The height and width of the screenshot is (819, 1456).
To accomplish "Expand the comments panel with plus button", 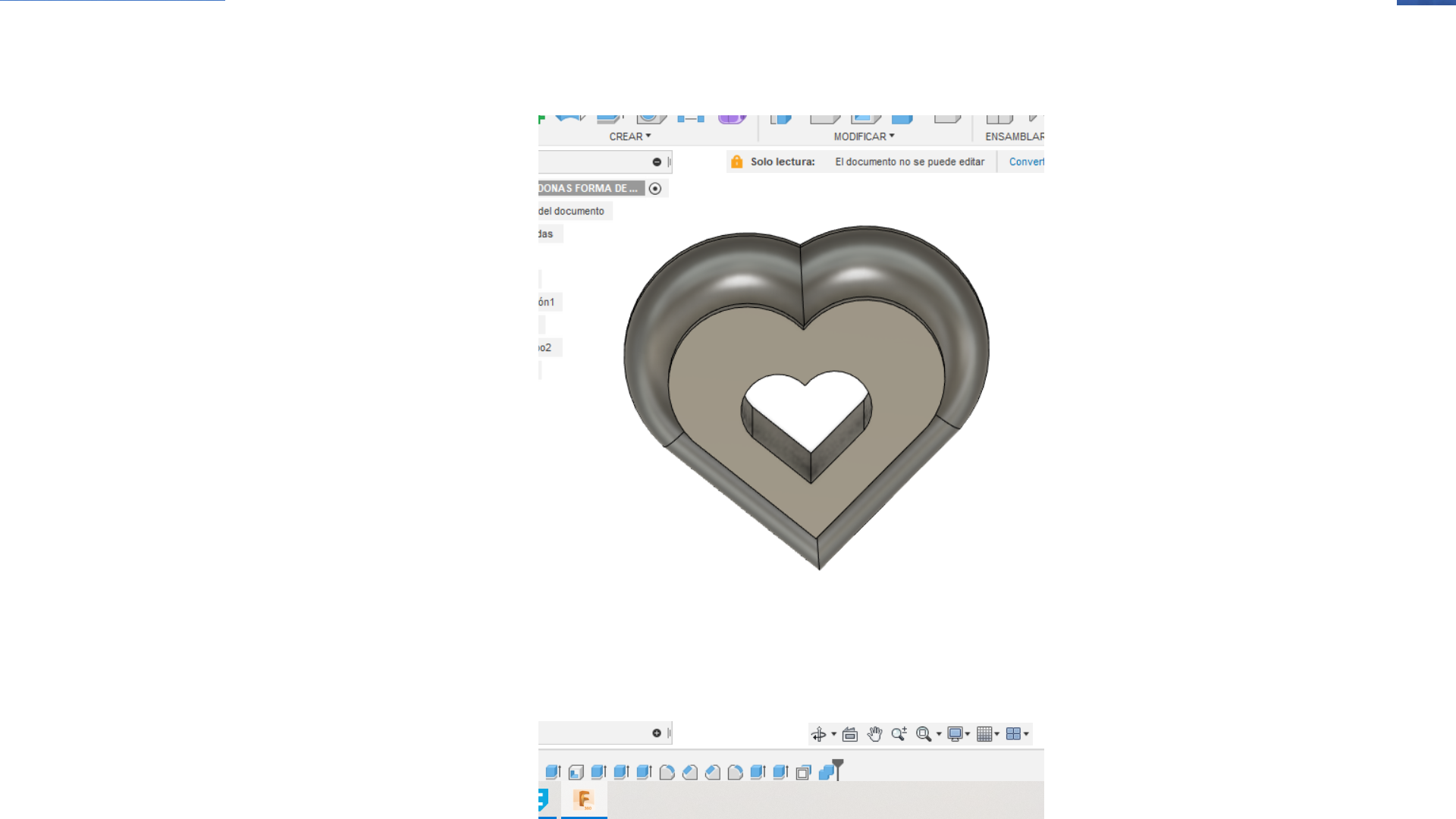I will click(657, 733).
